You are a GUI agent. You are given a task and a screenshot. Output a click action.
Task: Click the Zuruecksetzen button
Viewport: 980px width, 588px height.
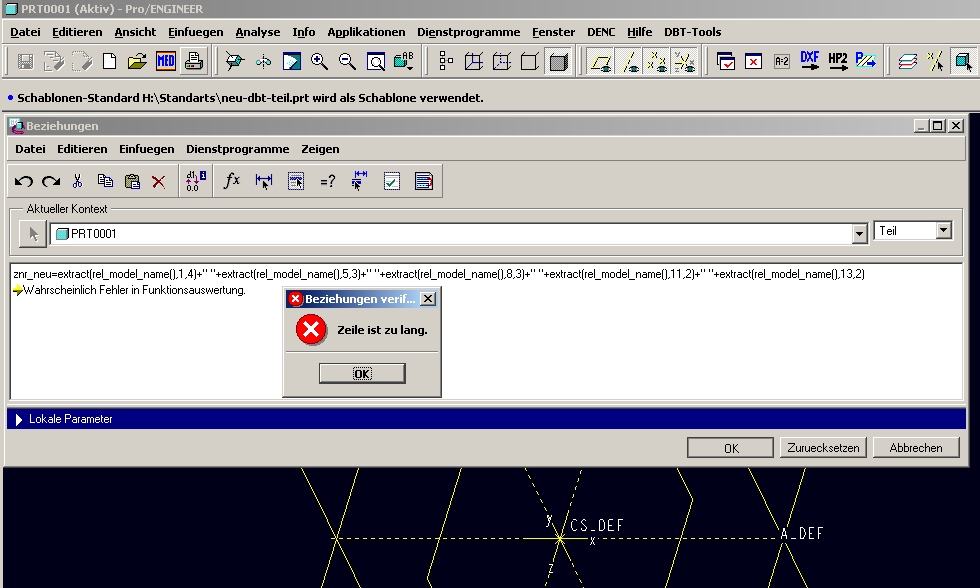pyautogui.click(x=823, y=448)
